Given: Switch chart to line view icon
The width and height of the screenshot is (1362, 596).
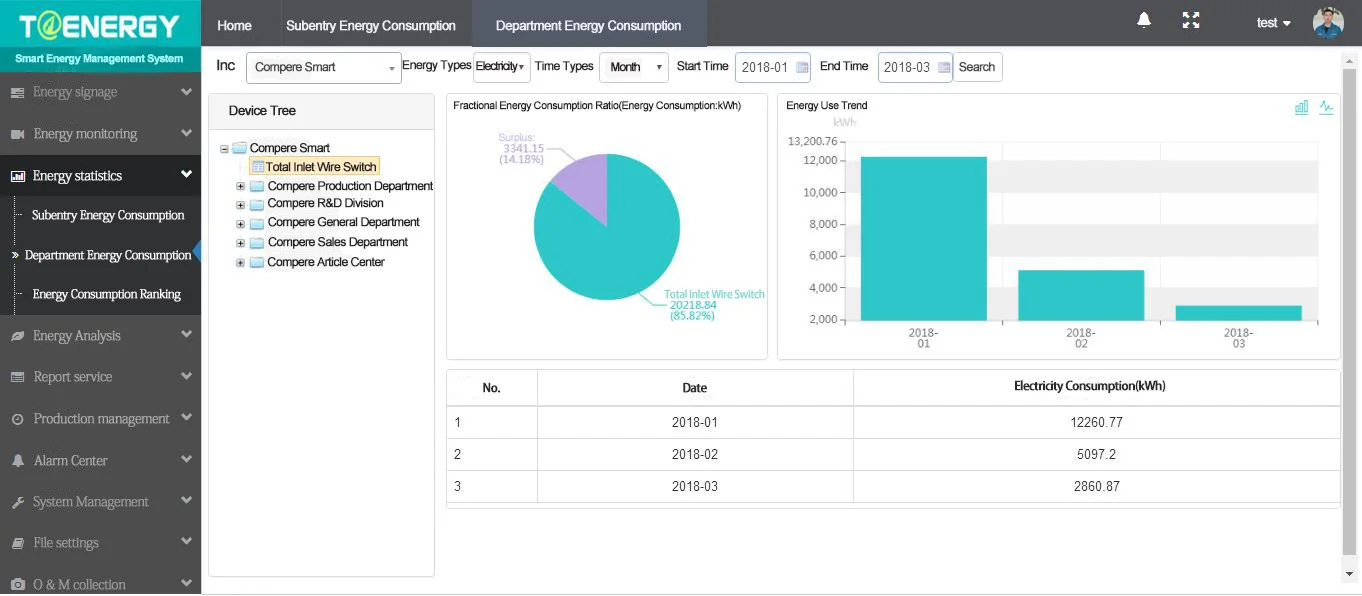Looking at the screenshot, I should [x=1326, y=107].
